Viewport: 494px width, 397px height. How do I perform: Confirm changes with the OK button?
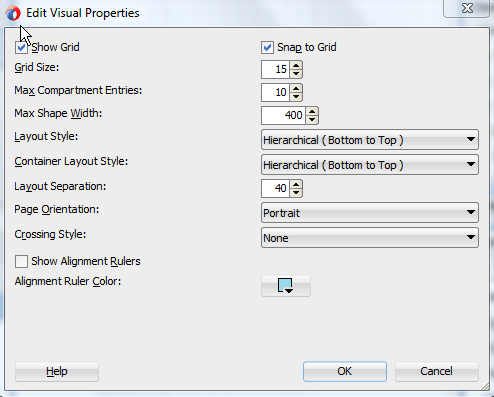345,371
